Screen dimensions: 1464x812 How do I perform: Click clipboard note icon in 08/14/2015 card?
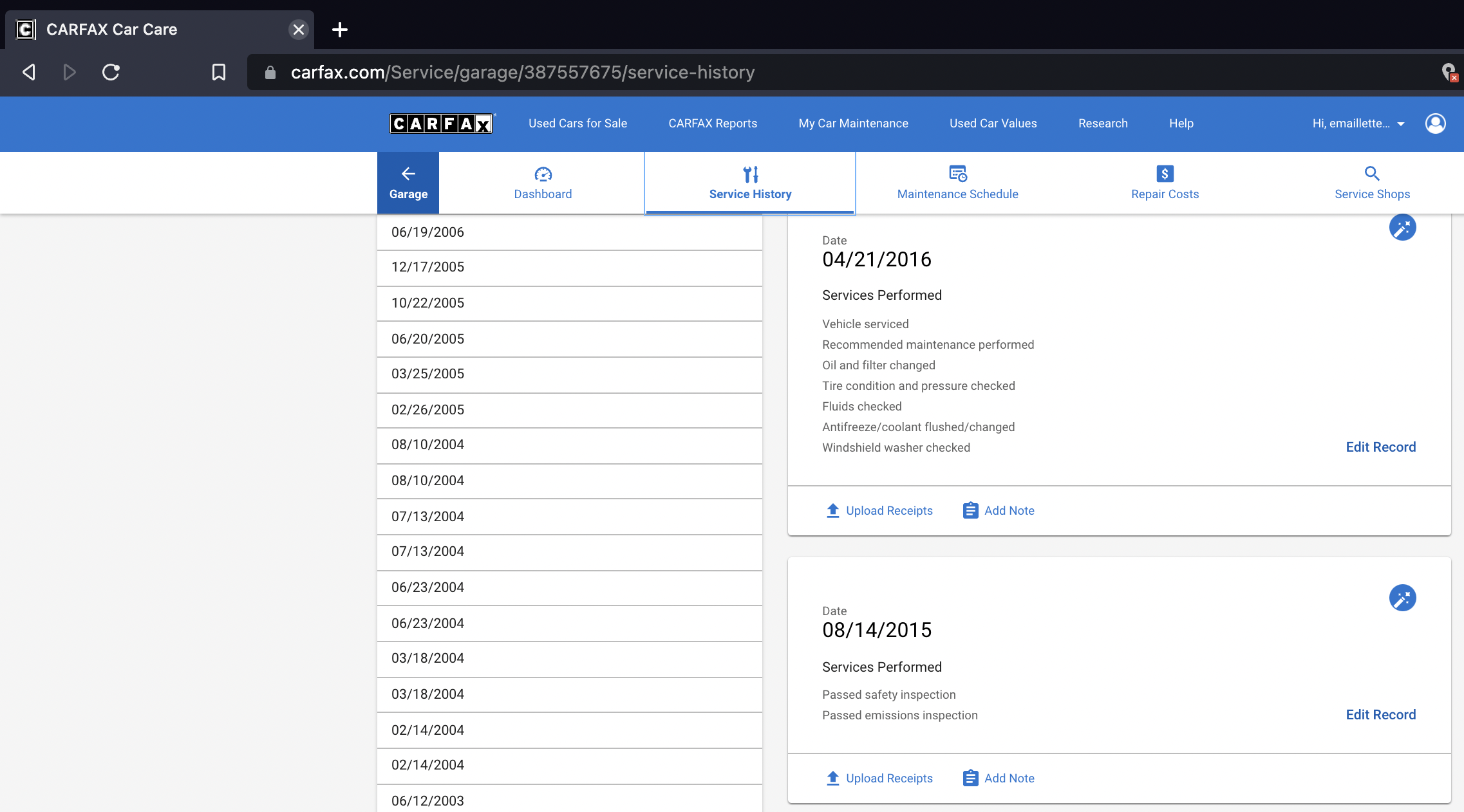pos(970,778)
